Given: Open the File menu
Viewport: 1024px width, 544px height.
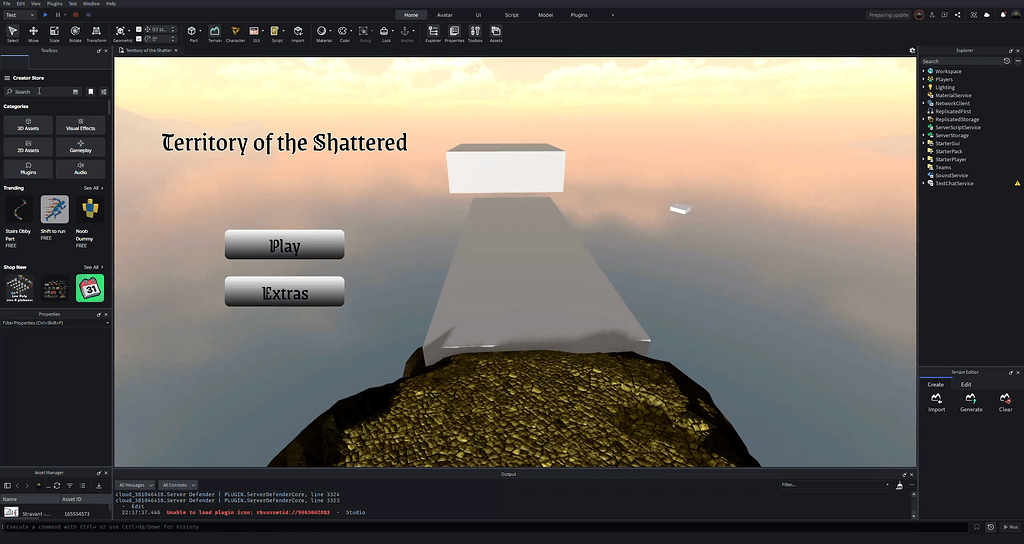Looking at the screenshot, I should 7,3.
